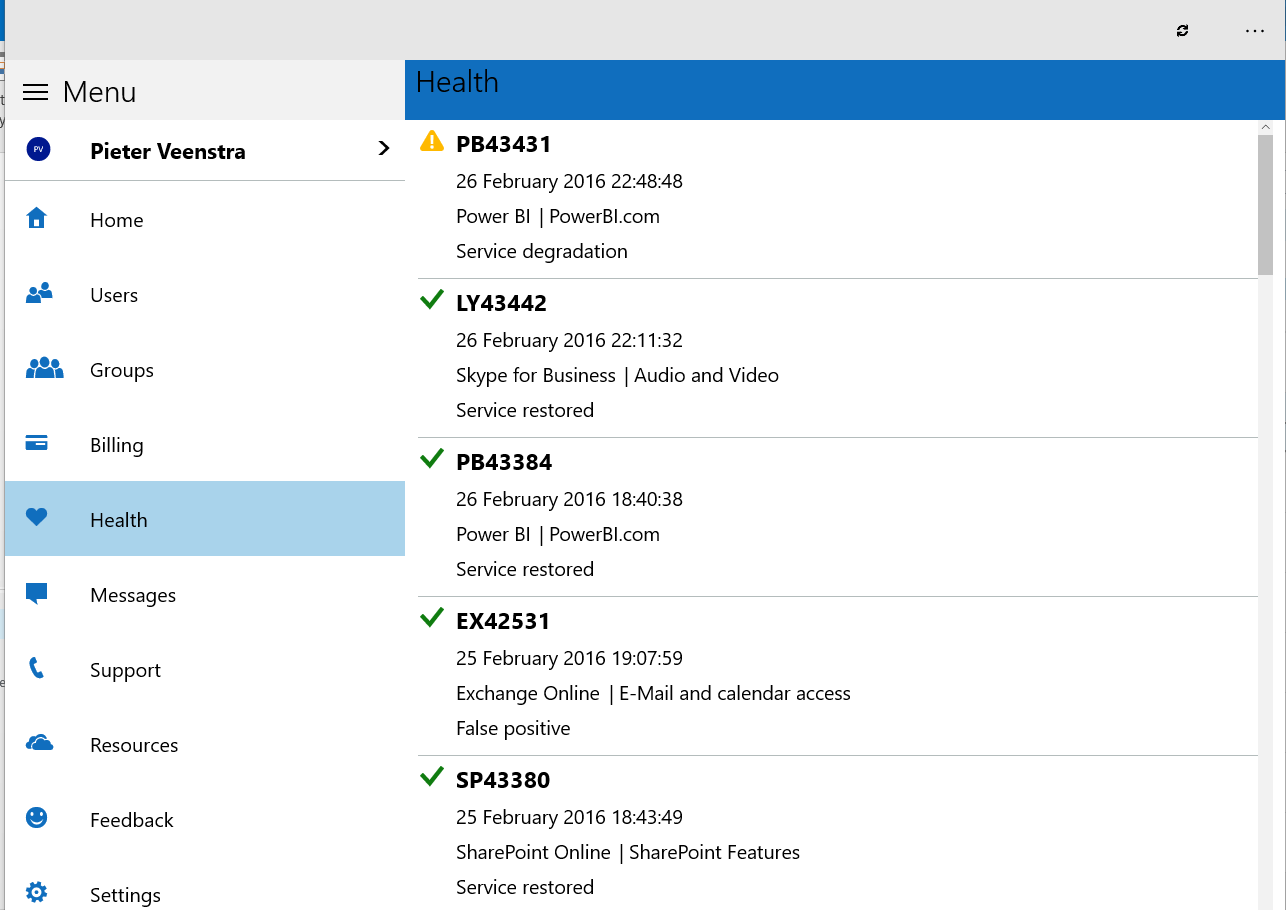Click the False positive status text

point(513,729)
